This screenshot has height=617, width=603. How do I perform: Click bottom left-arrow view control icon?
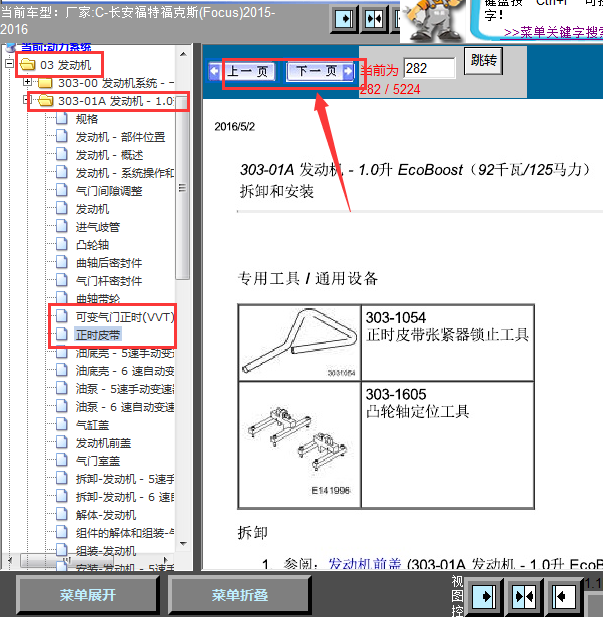click(564, 597)
